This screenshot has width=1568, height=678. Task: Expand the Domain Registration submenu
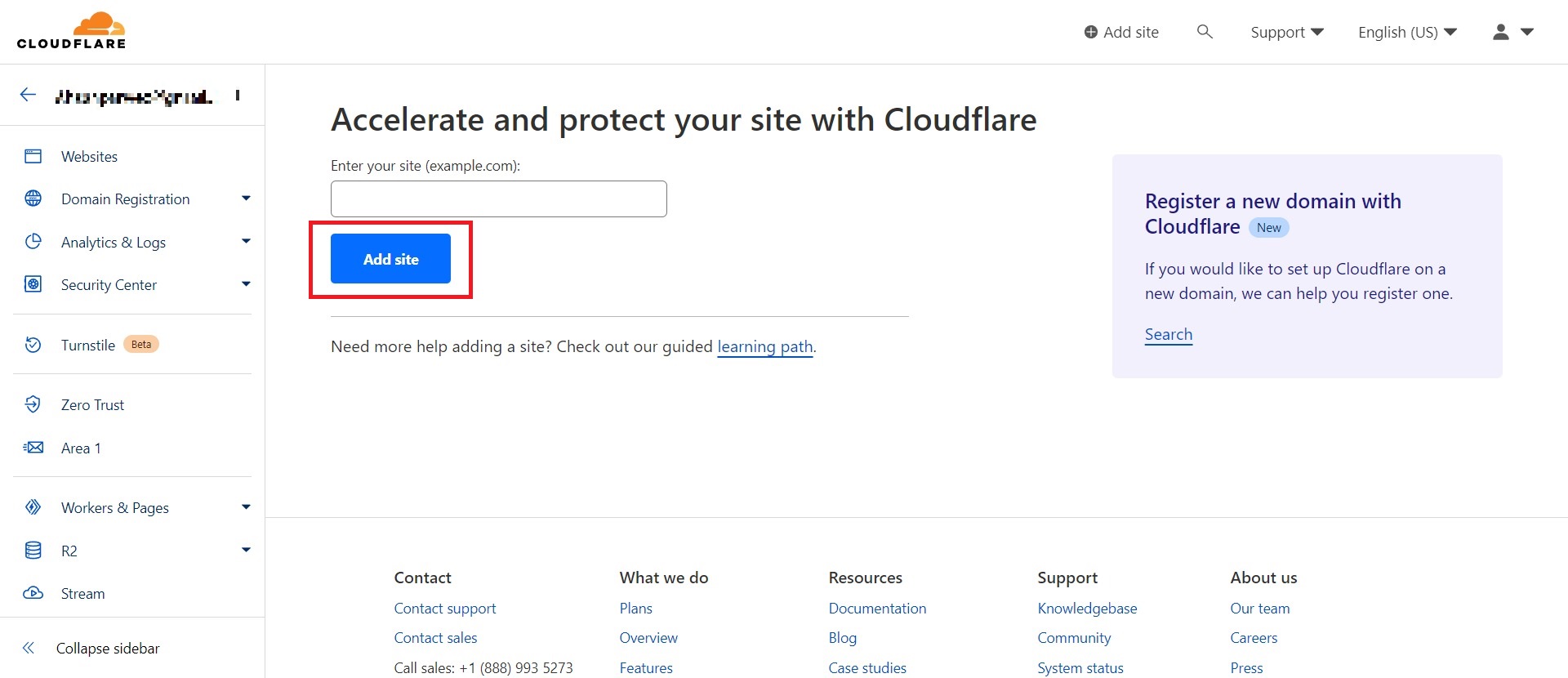[246, 198]
